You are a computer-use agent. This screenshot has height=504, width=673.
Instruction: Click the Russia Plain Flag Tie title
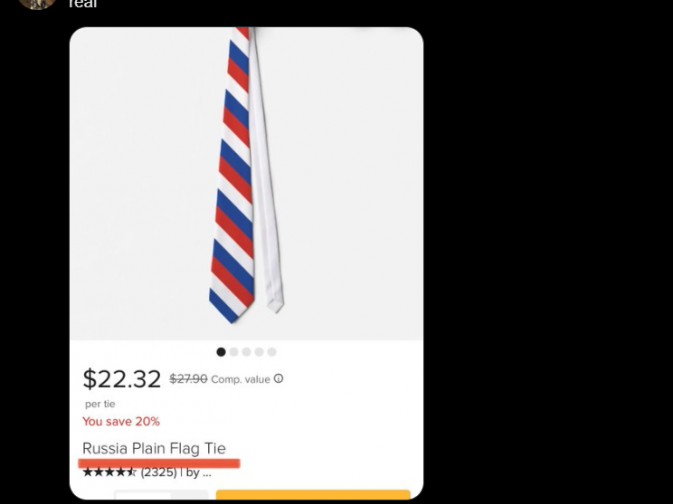click(x=154, y=448)
